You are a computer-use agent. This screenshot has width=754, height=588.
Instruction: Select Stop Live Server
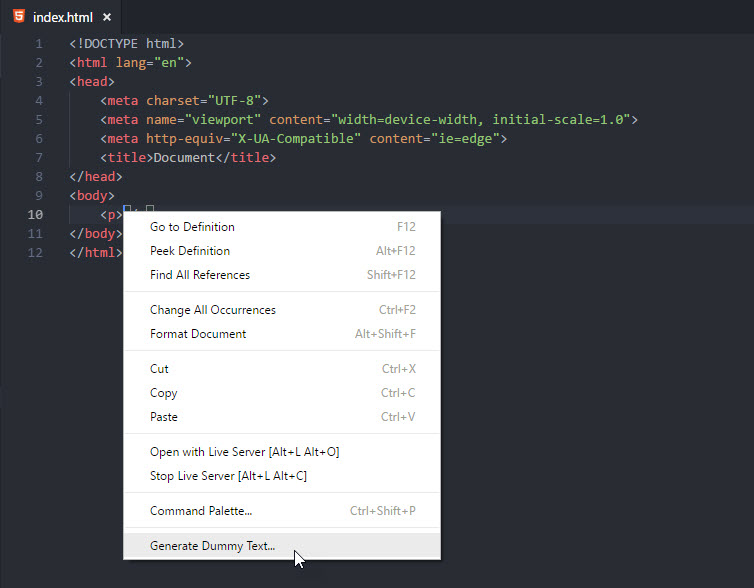click(282, 476)
